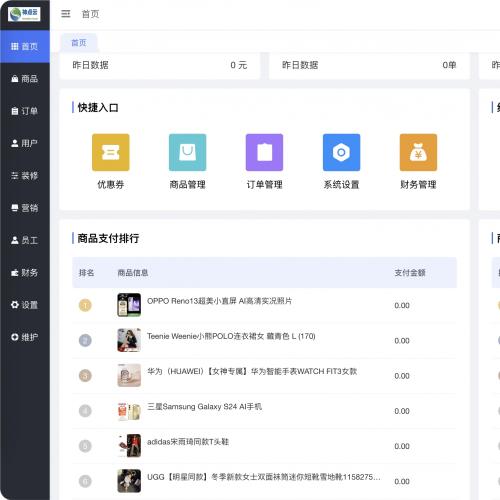Open the 营销 sidebar section
Image resolution: width=500 pixels, height=500 pixels.
pyautogui.click(x=25, y=208)
